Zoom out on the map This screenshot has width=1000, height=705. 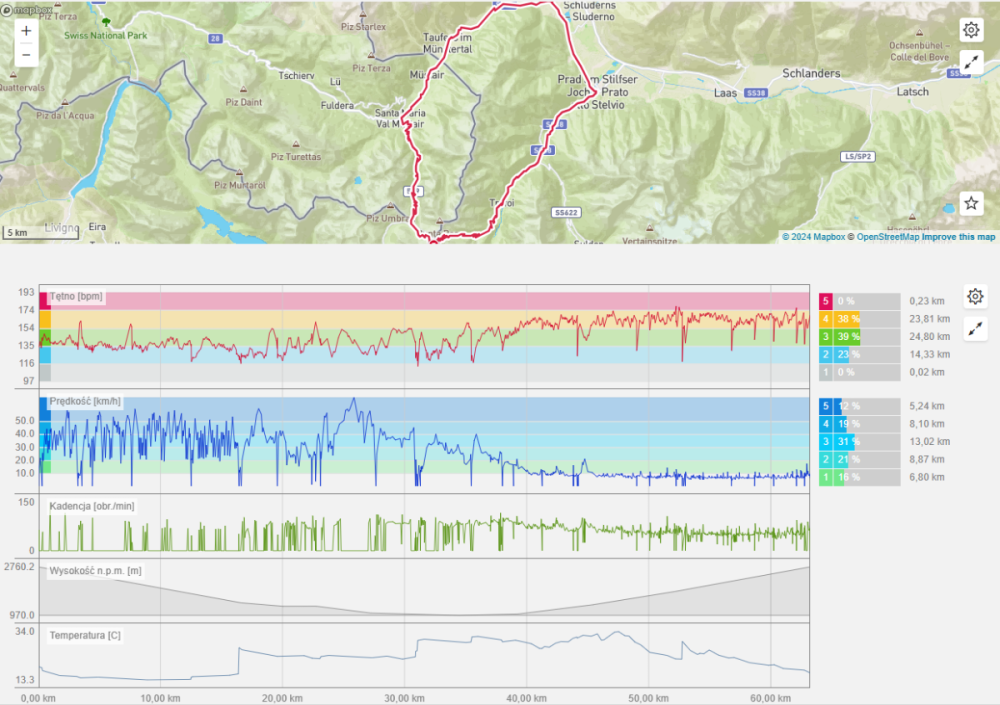point(26,54)
